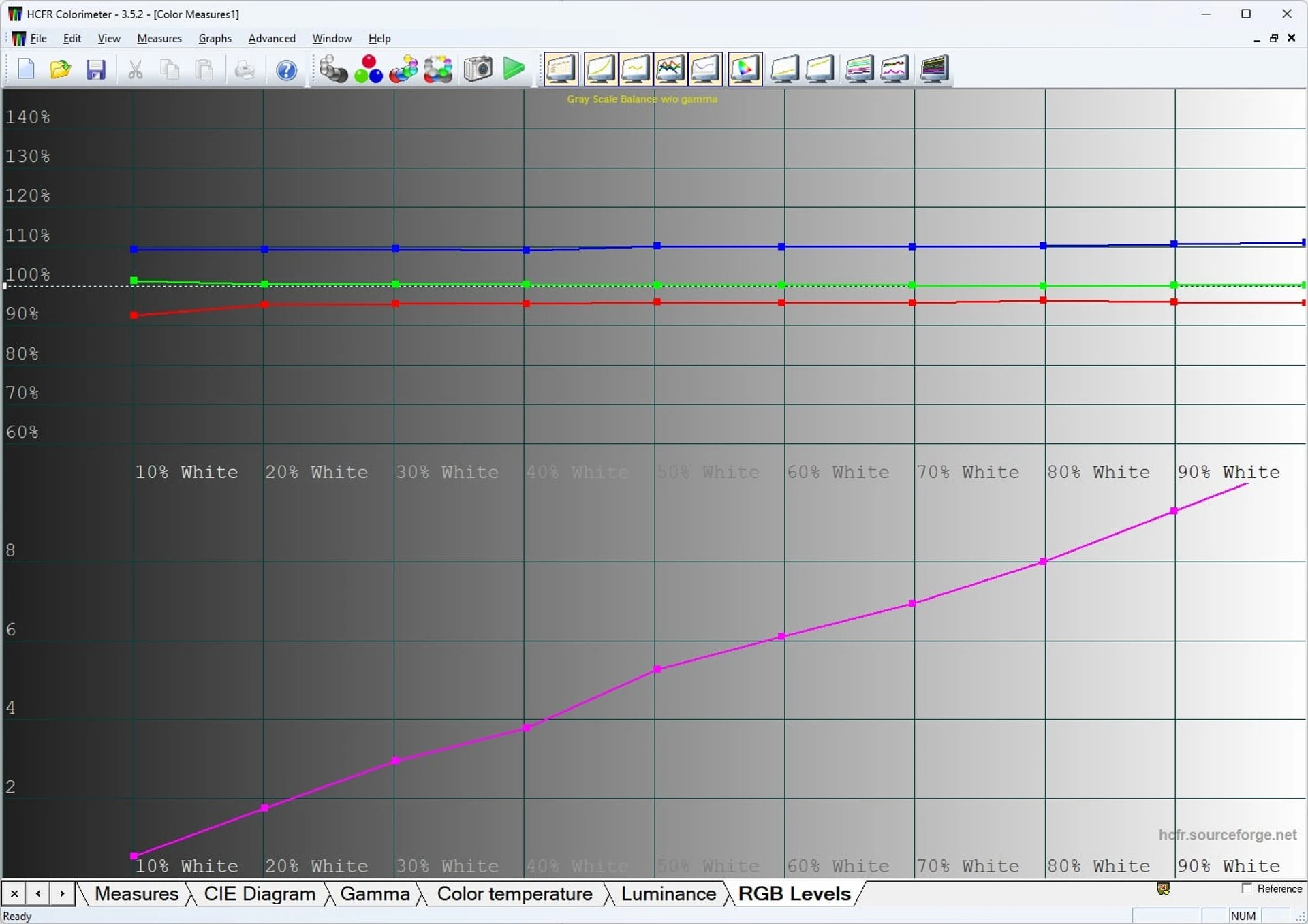This screenshot has height=924, width=1308.
Task: Switch to the Luminance tab
Action: 668,893
